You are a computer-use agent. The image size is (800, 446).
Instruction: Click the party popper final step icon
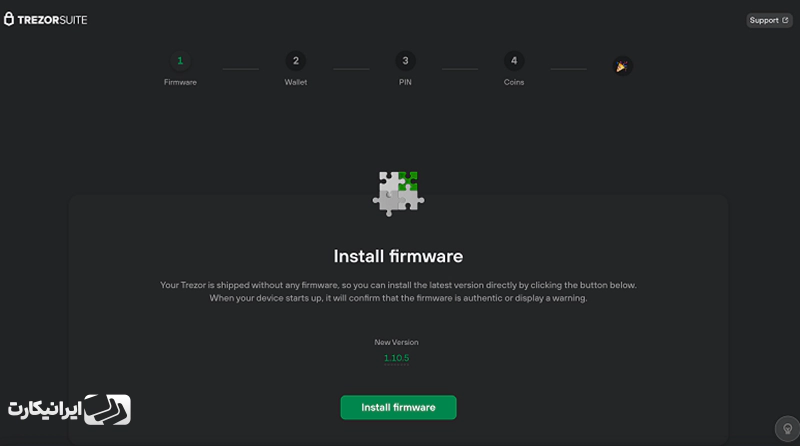click(x=622, y=66)
